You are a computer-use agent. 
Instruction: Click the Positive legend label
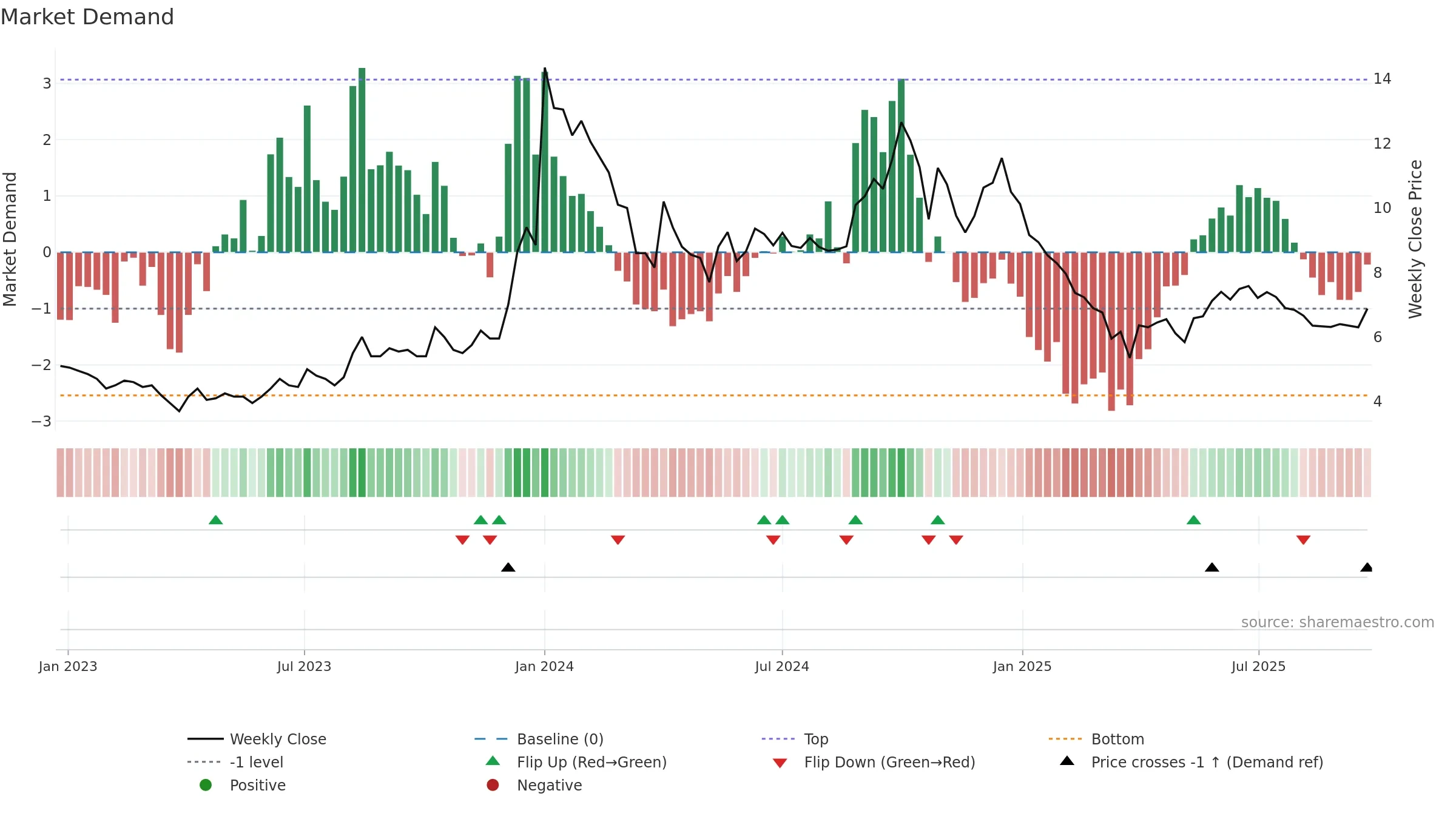click(x=258, y=785)
